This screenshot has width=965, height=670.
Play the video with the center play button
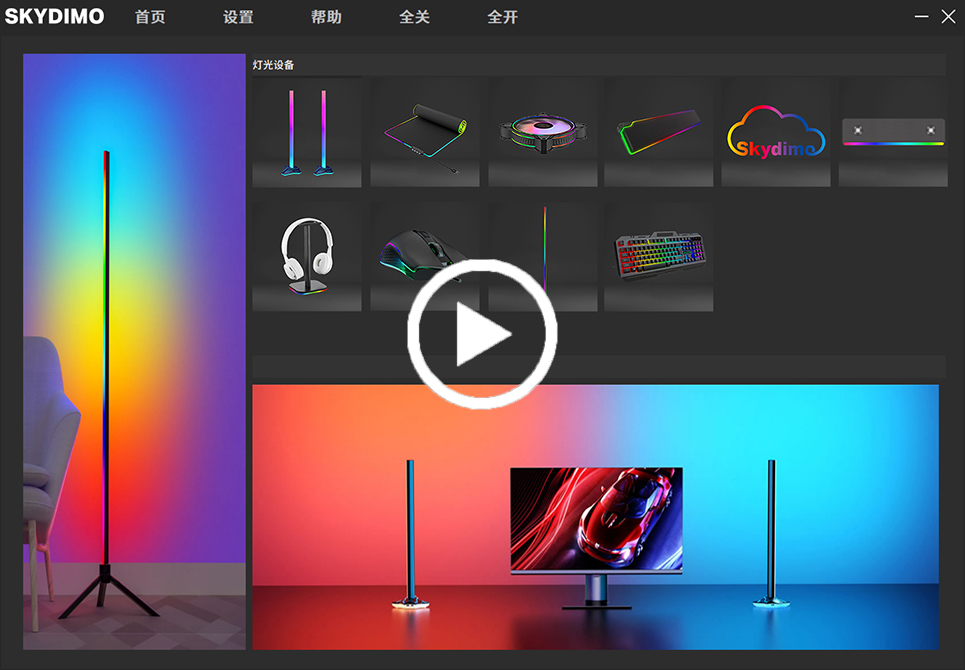[x=482, y=334]
